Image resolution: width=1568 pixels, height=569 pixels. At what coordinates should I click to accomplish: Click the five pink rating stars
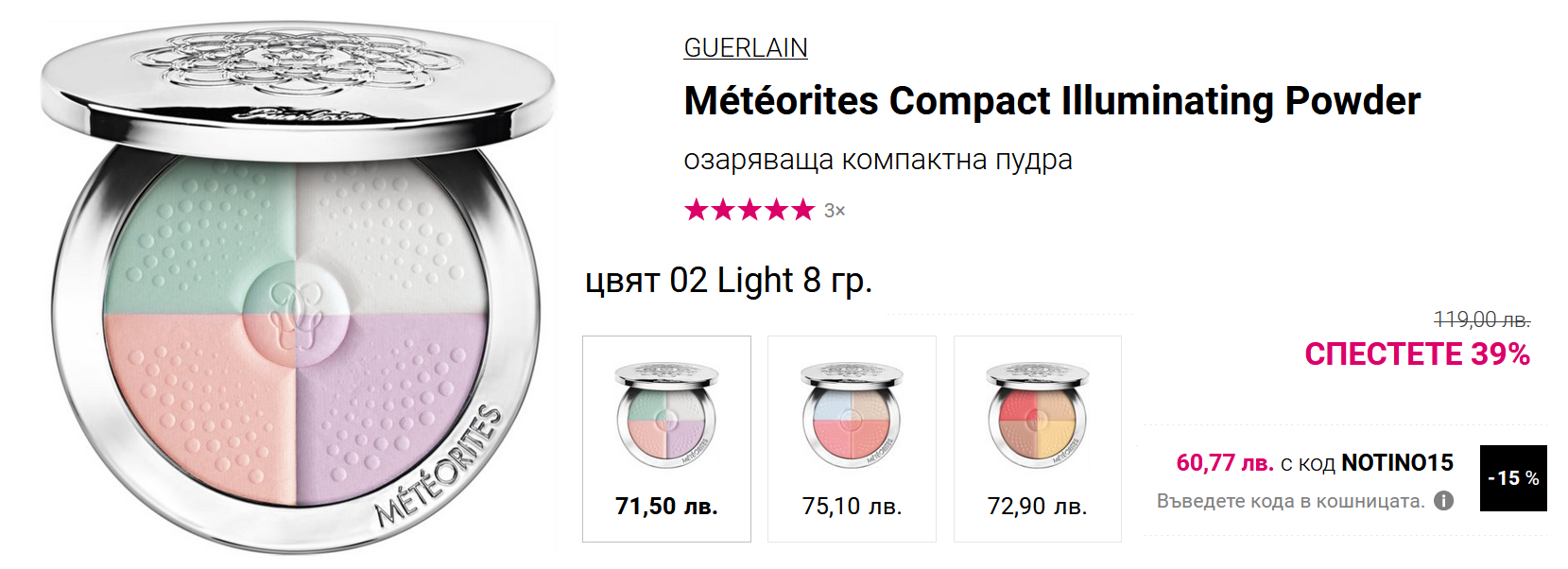coord(749,209)
